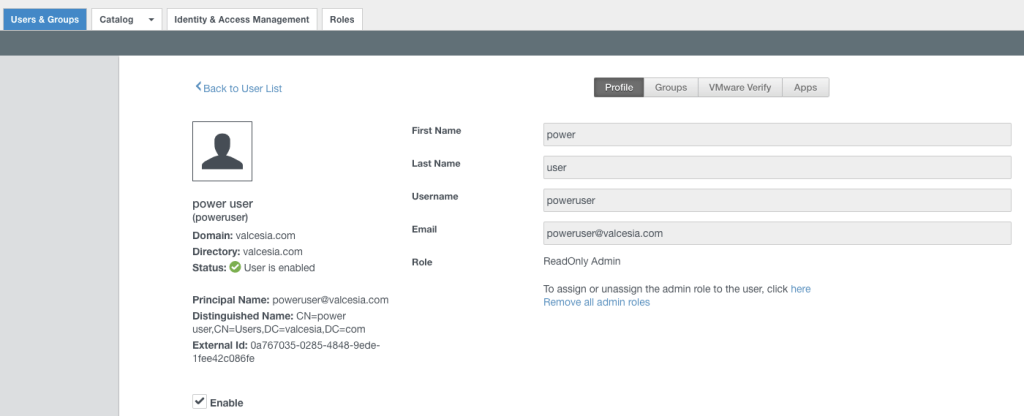Click the 'here' link to assign admin role

click(x=800, y=289)
